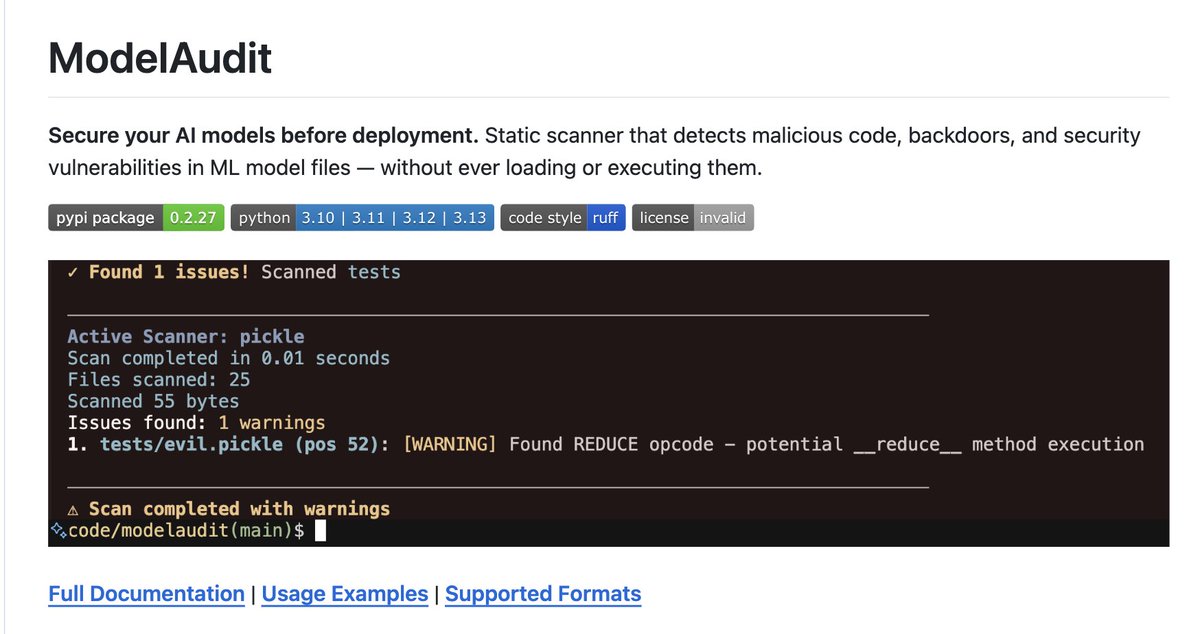
Task: Click the terminal scan output screenshot
Action: coord(608,403)
